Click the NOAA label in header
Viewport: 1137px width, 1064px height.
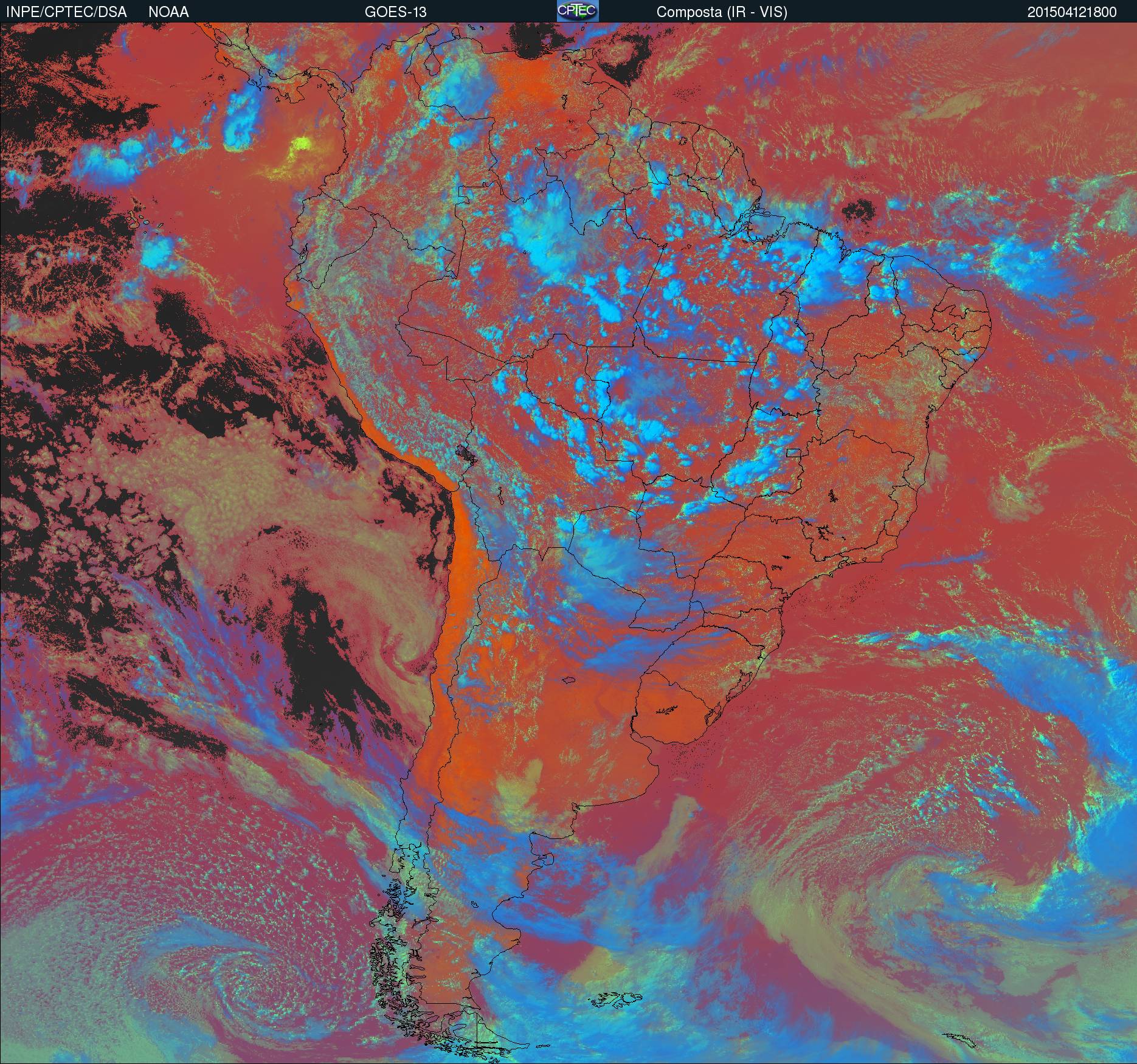(168, 12)
